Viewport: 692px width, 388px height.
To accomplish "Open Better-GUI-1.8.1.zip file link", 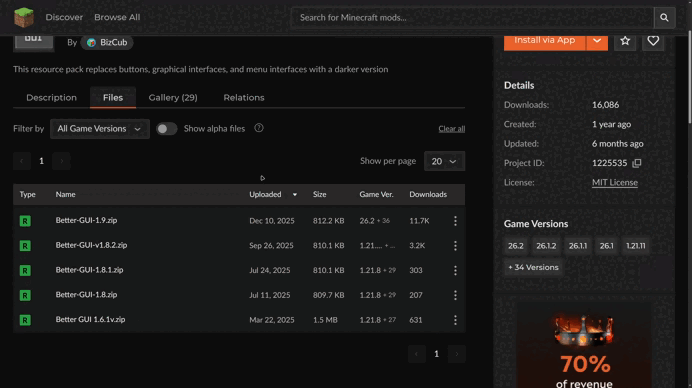I will [90, 270].
